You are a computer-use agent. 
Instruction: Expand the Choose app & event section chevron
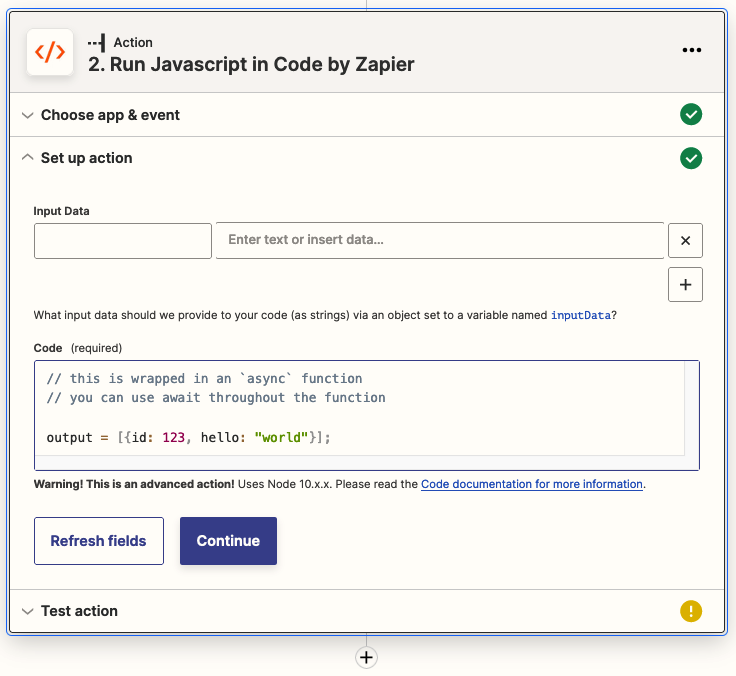27,115
